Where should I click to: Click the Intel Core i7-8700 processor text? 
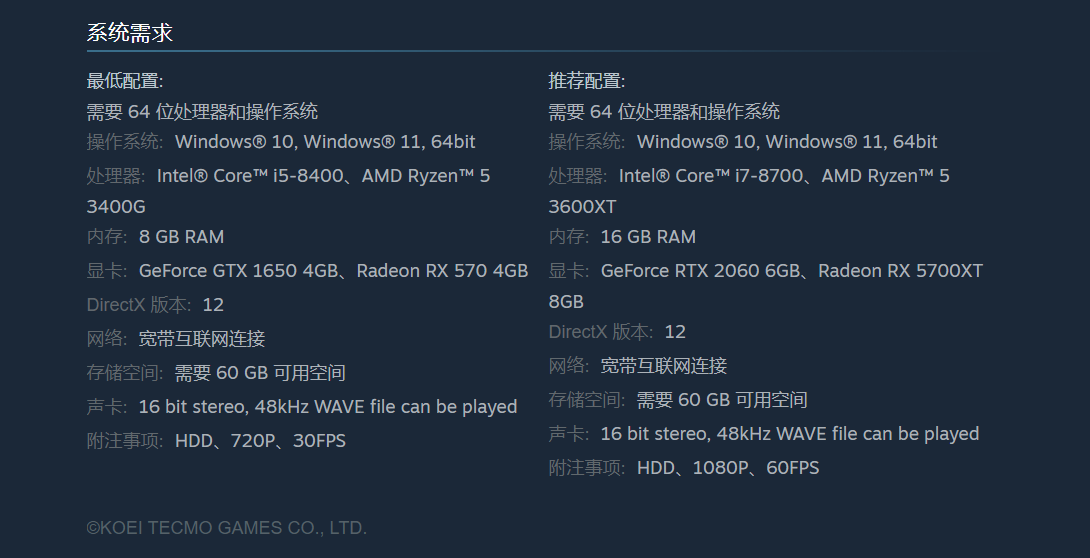coord(714,176)
